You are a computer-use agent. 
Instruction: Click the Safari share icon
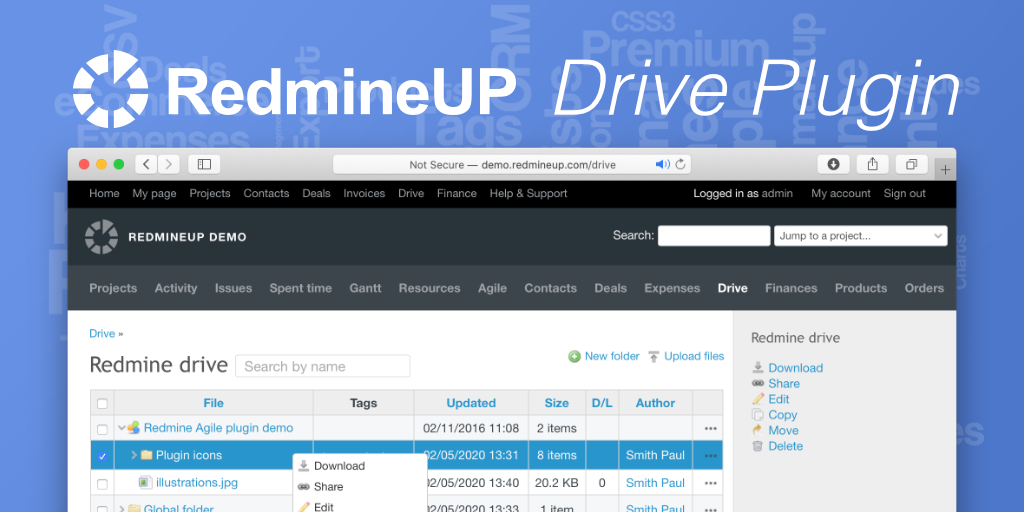pos(872,164)
